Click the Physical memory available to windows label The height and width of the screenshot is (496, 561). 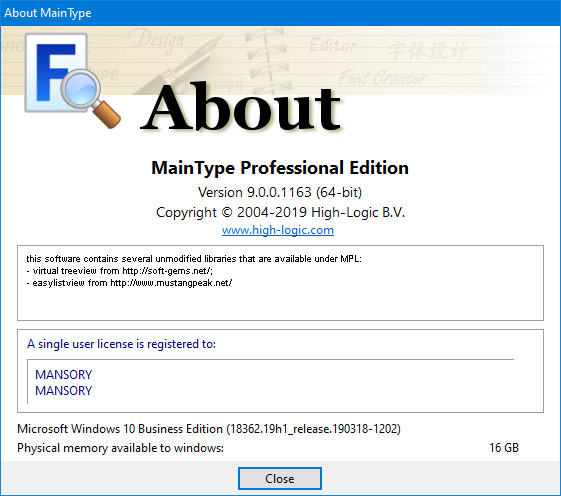(121, 448)
